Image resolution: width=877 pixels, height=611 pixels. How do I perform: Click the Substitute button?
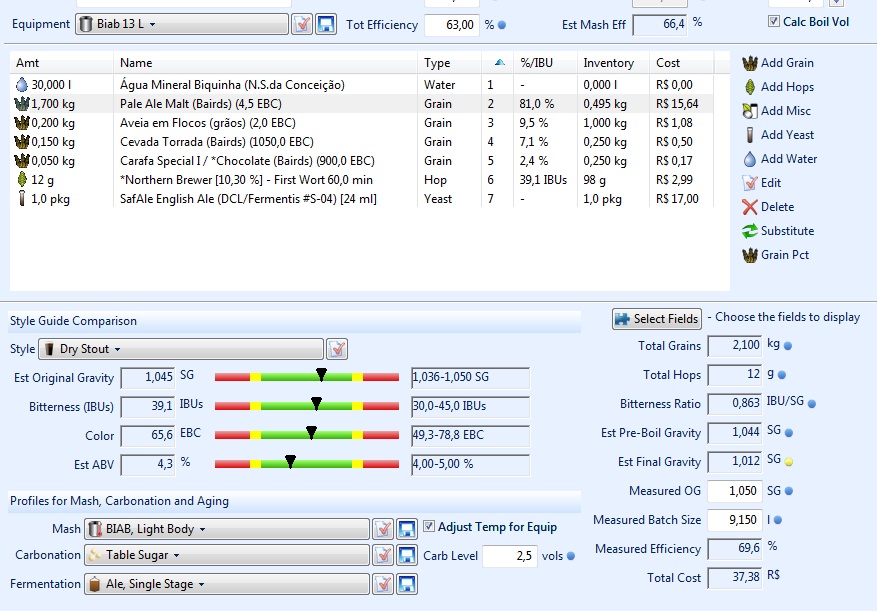click(x=778, y=231)
